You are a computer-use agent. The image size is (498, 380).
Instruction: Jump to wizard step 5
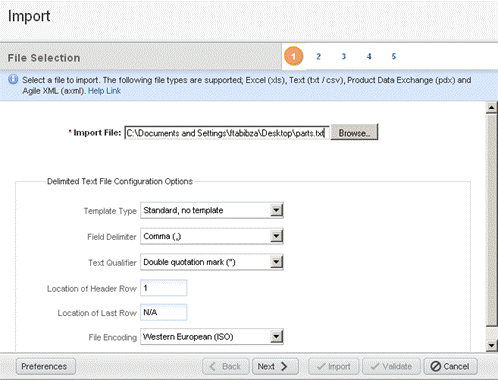click(x=394, y=56)
